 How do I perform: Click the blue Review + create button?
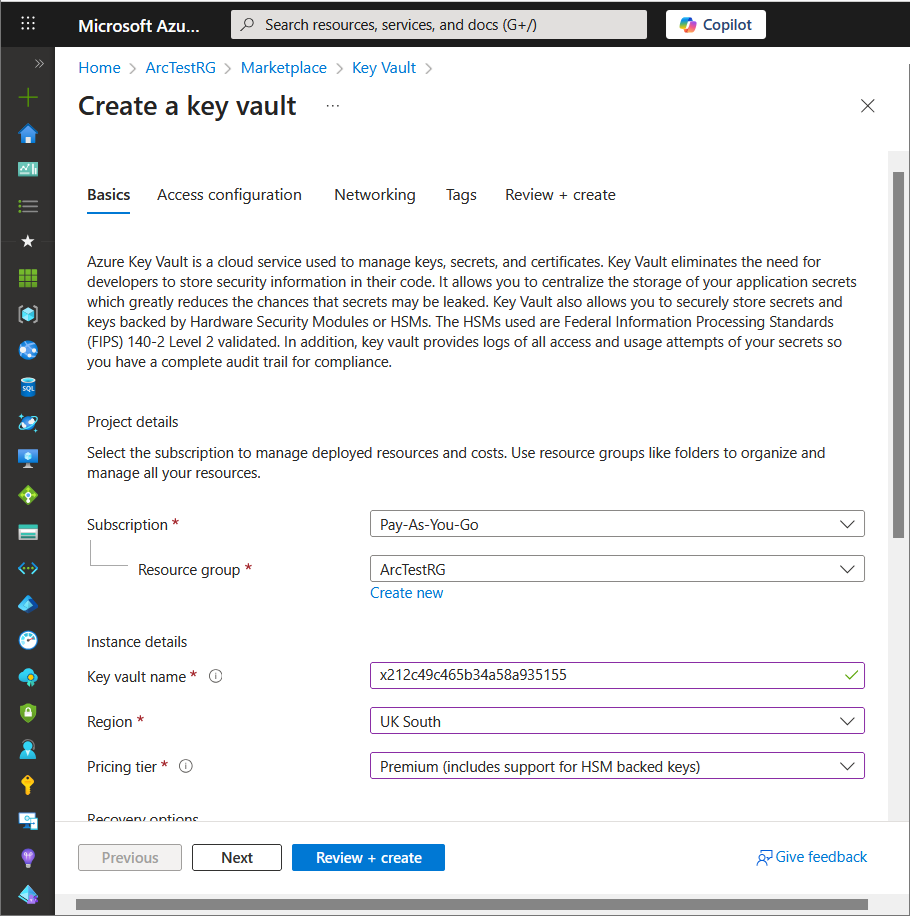pyautogui.click(x=368, y=858)
